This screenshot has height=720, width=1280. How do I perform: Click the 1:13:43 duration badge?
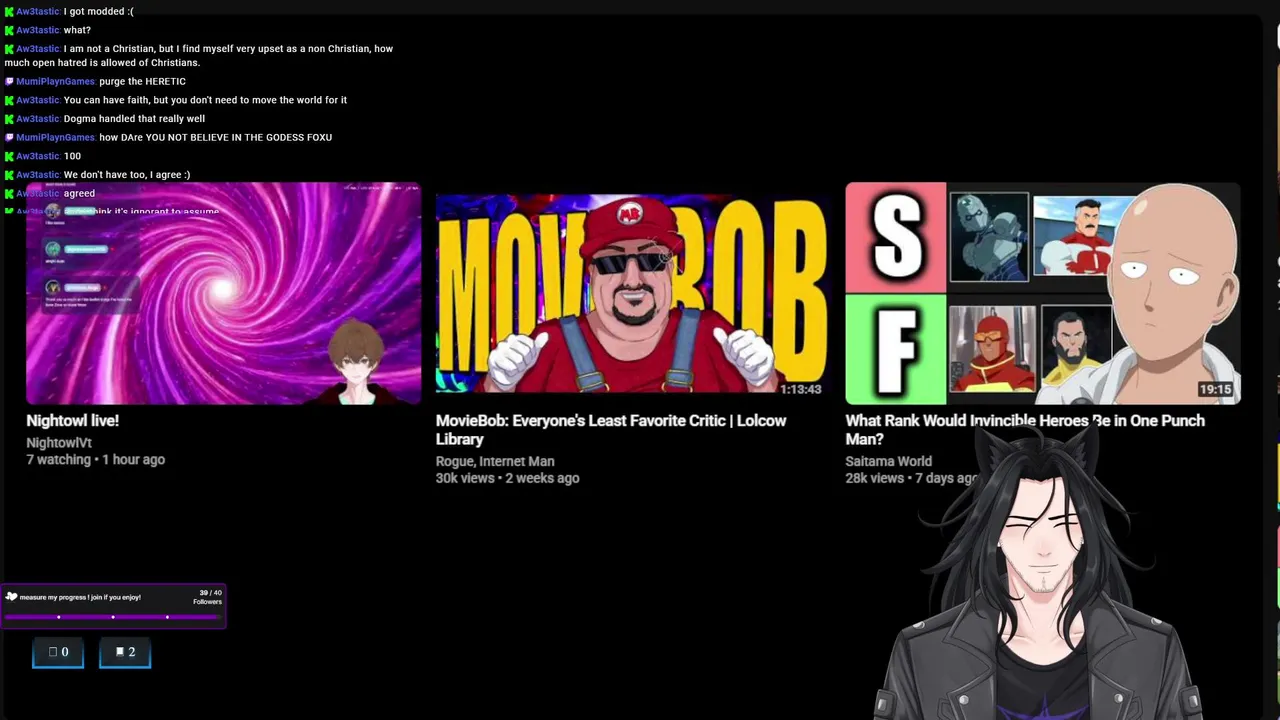pyautogui.click(x=801, y=389)
